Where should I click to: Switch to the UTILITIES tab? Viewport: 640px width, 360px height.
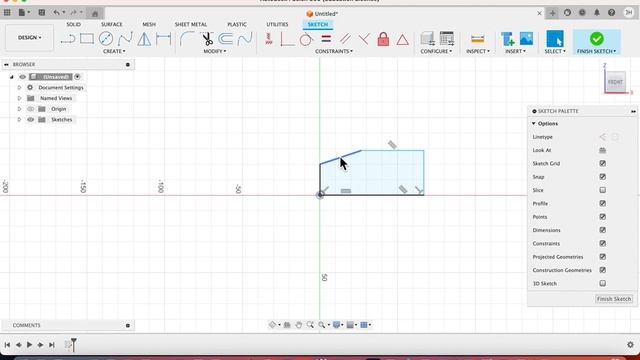tap(277, 24)
